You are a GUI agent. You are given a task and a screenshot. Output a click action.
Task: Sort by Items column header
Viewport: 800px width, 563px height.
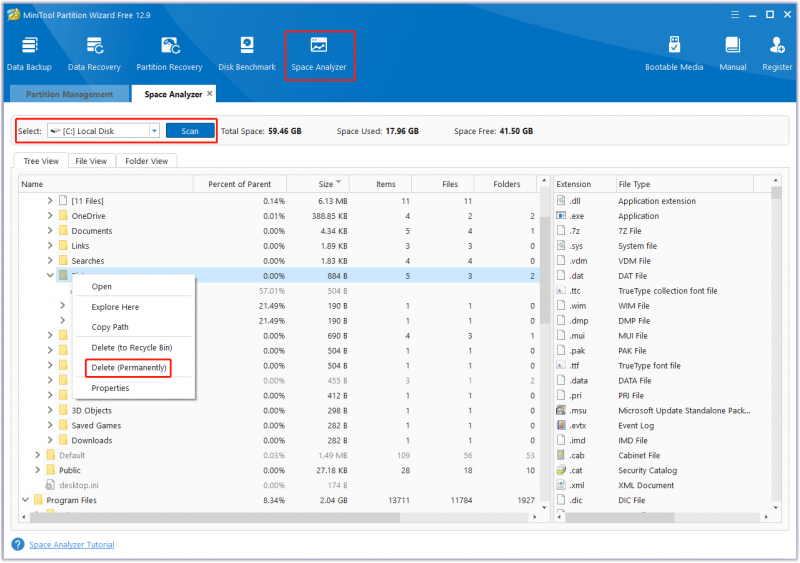(x=381, y=184)
